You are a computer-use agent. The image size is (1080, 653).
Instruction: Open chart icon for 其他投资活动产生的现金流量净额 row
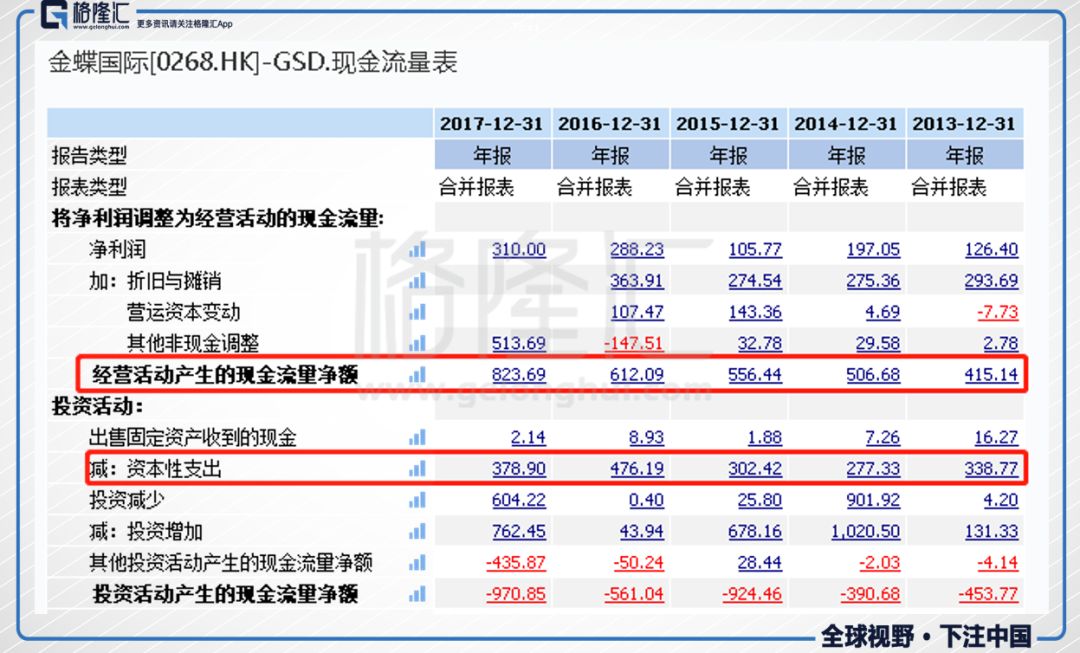coord(417,563)
